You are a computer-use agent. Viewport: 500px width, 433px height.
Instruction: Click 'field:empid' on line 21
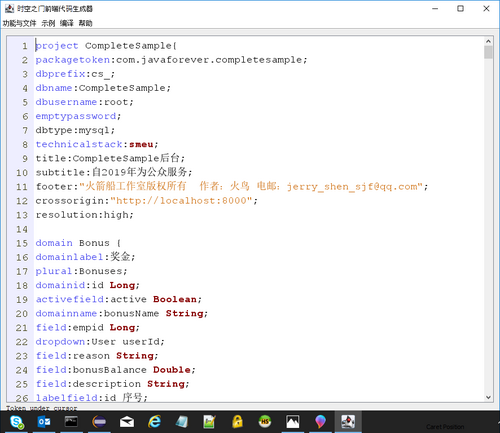click(70, 328)
